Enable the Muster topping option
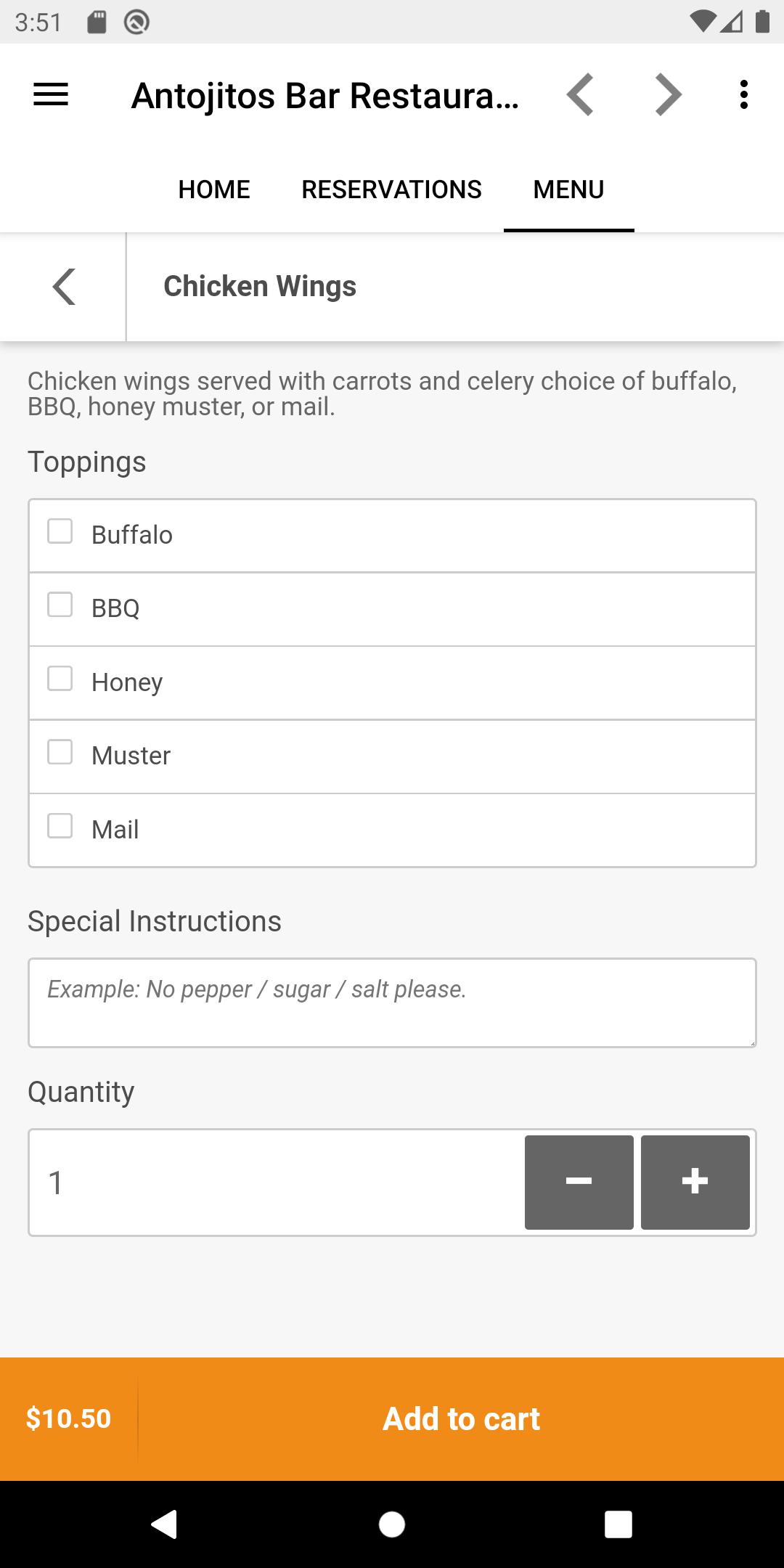This screenshot has height=1568, width=784. (x=60, y=752)
